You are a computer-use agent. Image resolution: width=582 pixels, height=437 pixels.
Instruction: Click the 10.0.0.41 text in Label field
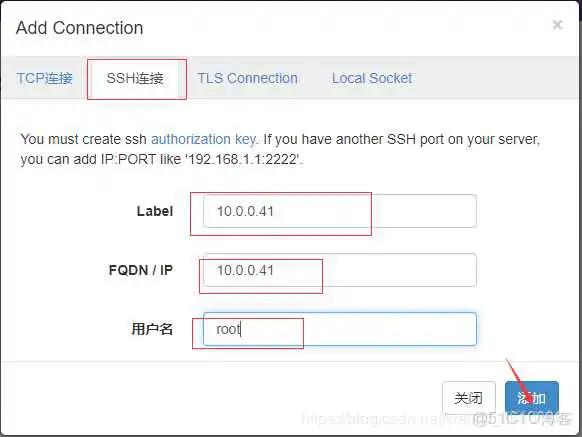pos(245,211)
